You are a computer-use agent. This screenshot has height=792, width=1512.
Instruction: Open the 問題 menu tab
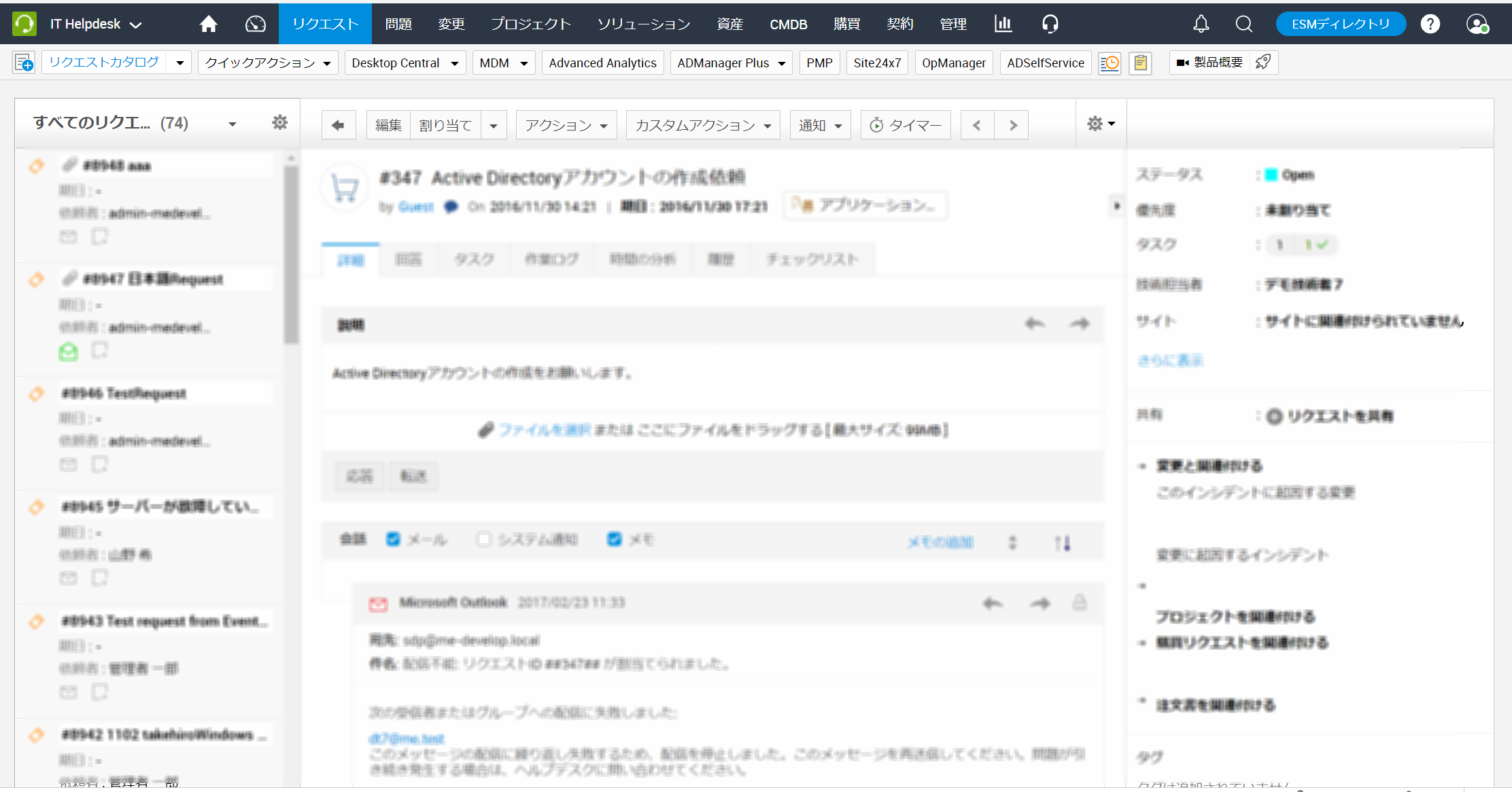(x=398, y=24)
